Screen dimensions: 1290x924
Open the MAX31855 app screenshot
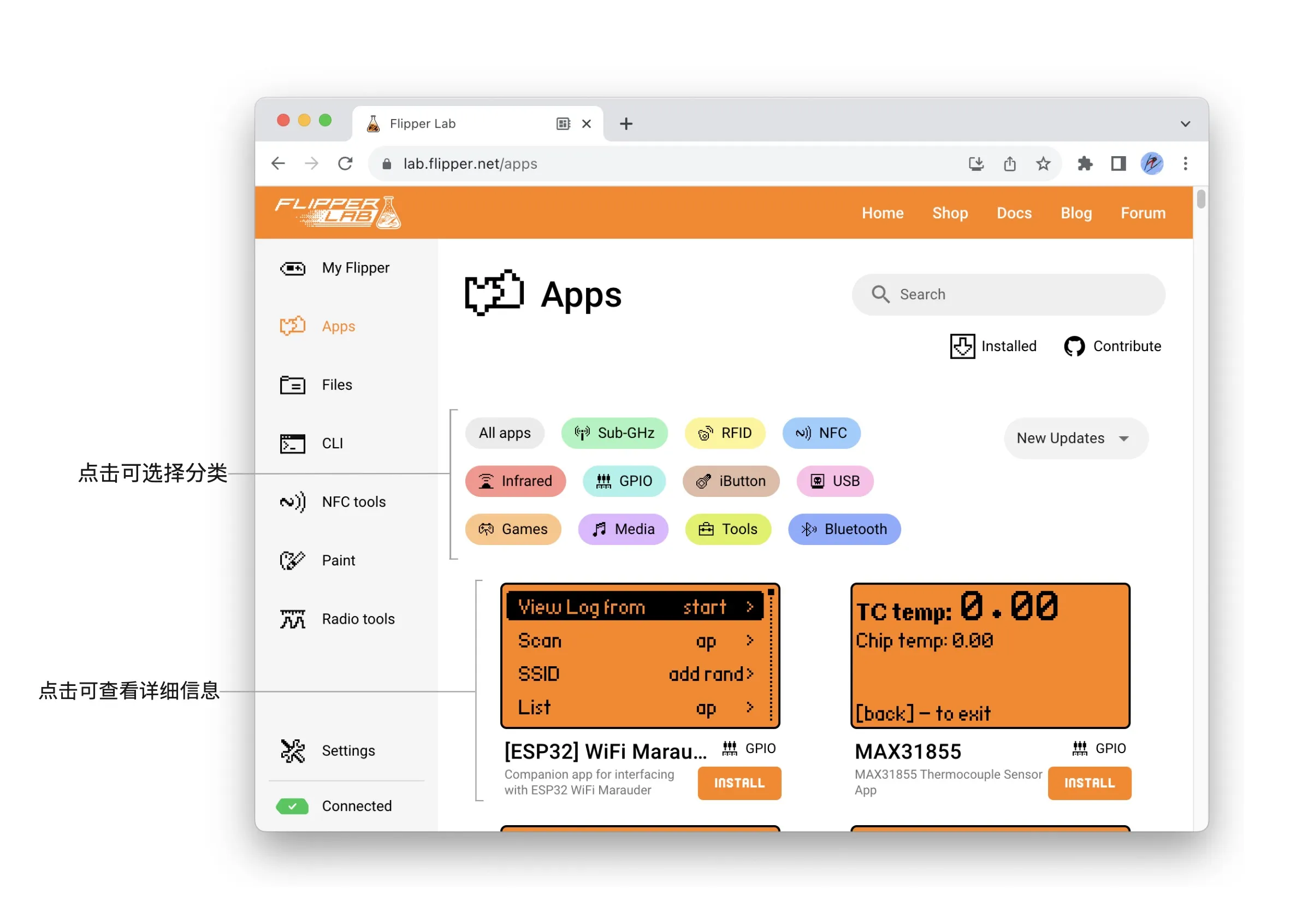coord(990,656)
